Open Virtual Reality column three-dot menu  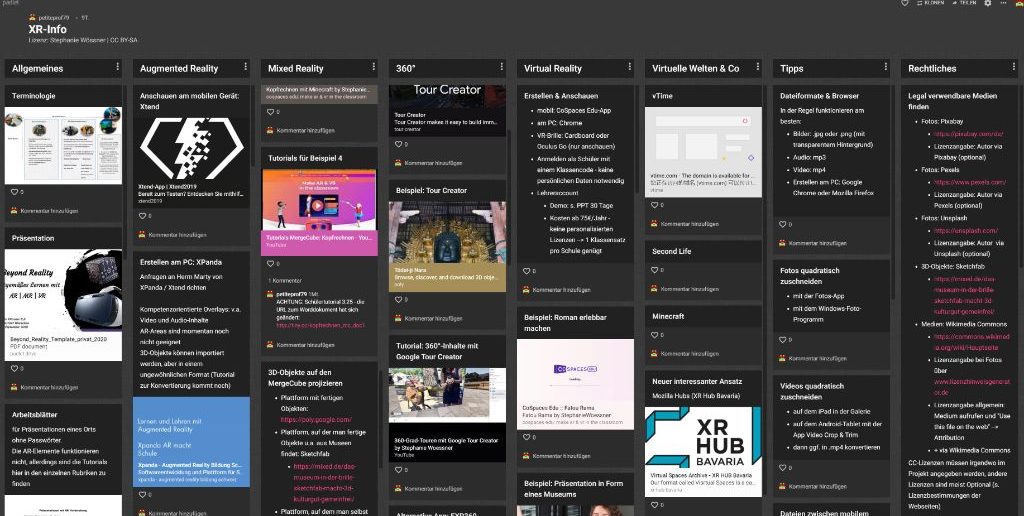click(630, 67)
